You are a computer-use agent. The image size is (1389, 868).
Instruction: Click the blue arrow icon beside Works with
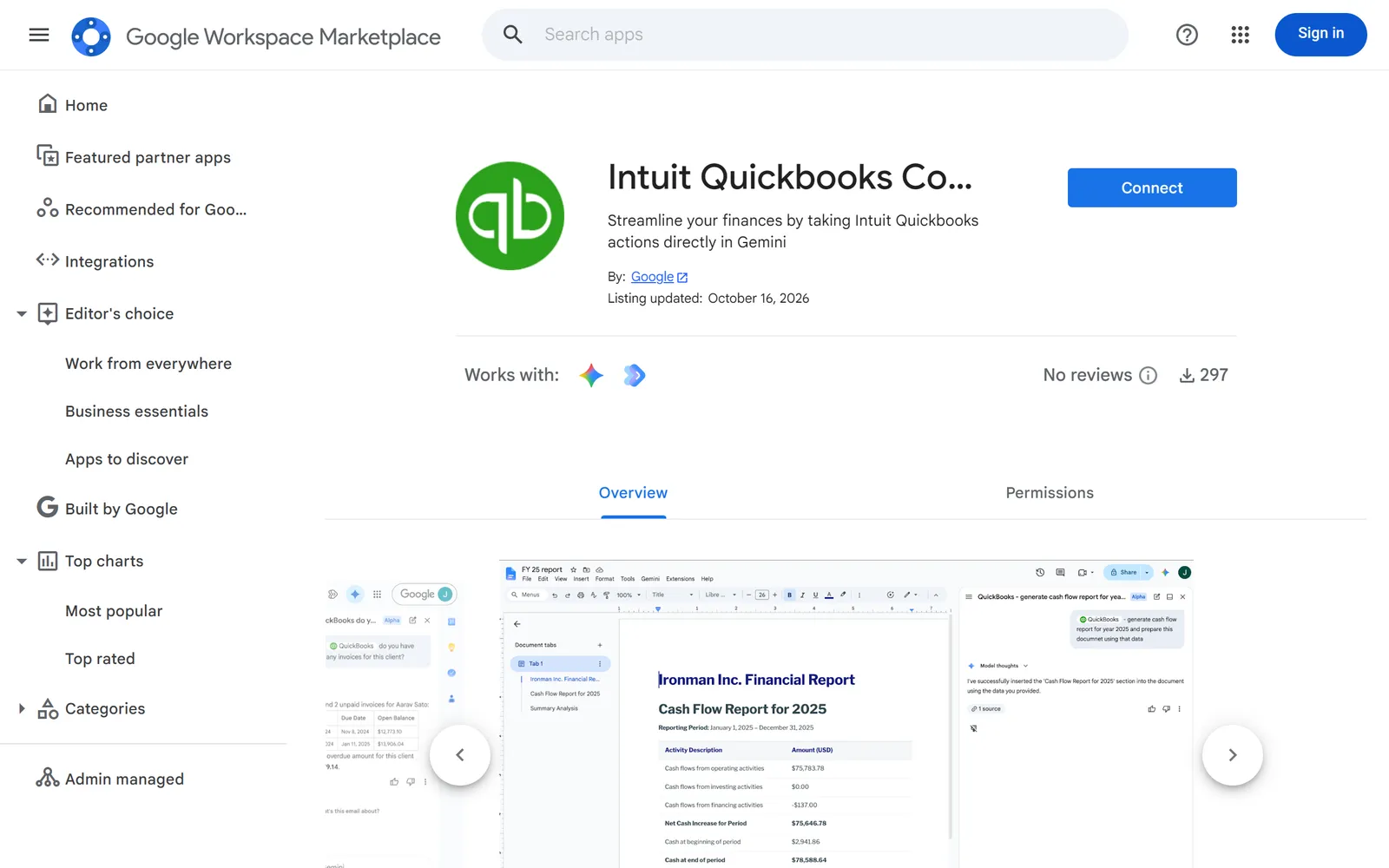(x=635, y=375)
